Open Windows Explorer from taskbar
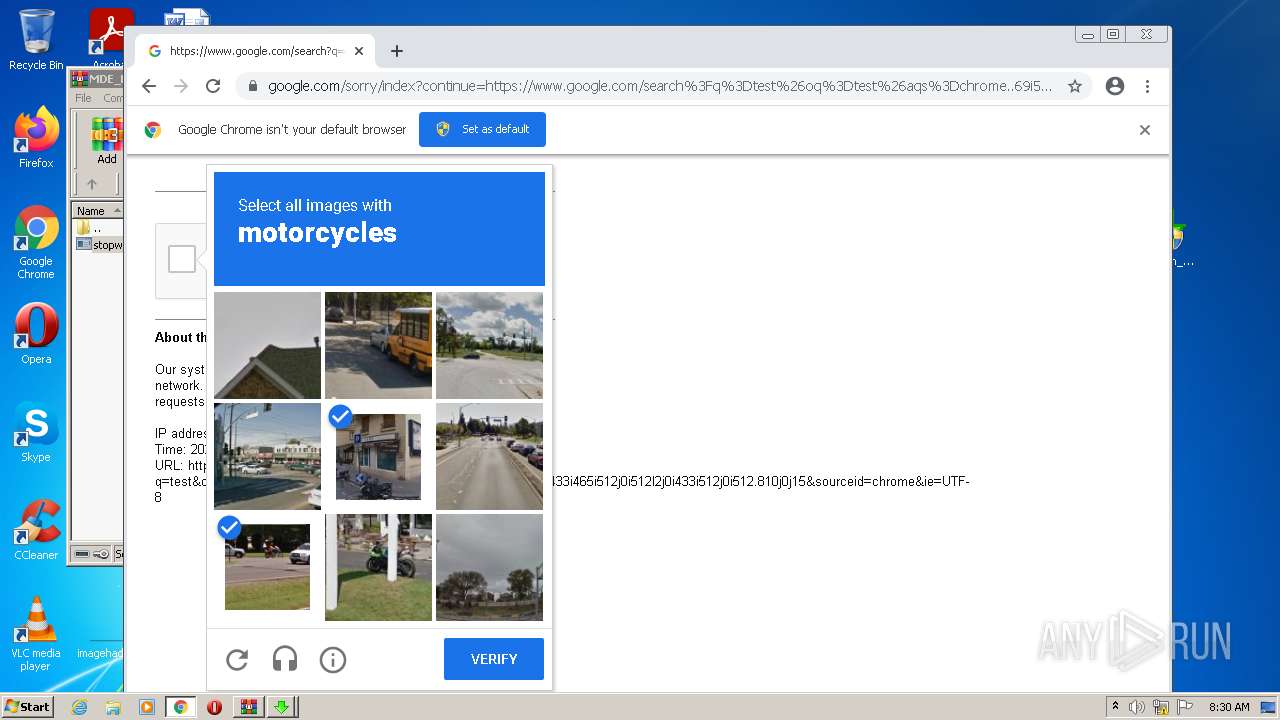Viewport: 1280px width, 720px height. coord(113,707)
